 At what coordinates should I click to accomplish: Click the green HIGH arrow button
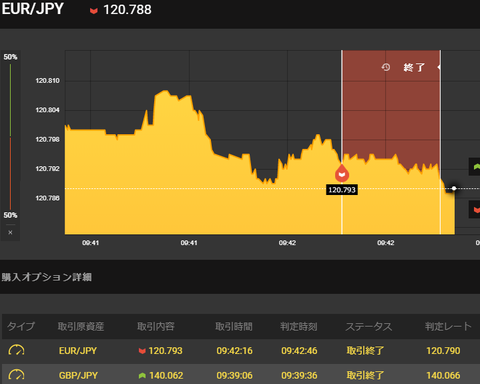click(475, 167)
